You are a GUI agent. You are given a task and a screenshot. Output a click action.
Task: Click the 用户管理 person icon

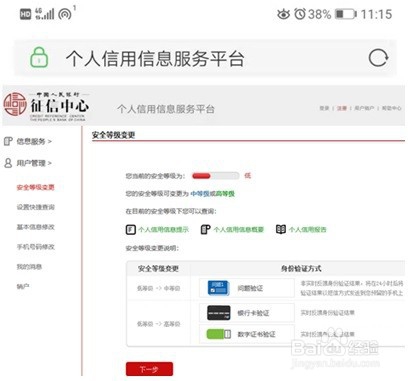pyautogui.click(x=8, y=163)
